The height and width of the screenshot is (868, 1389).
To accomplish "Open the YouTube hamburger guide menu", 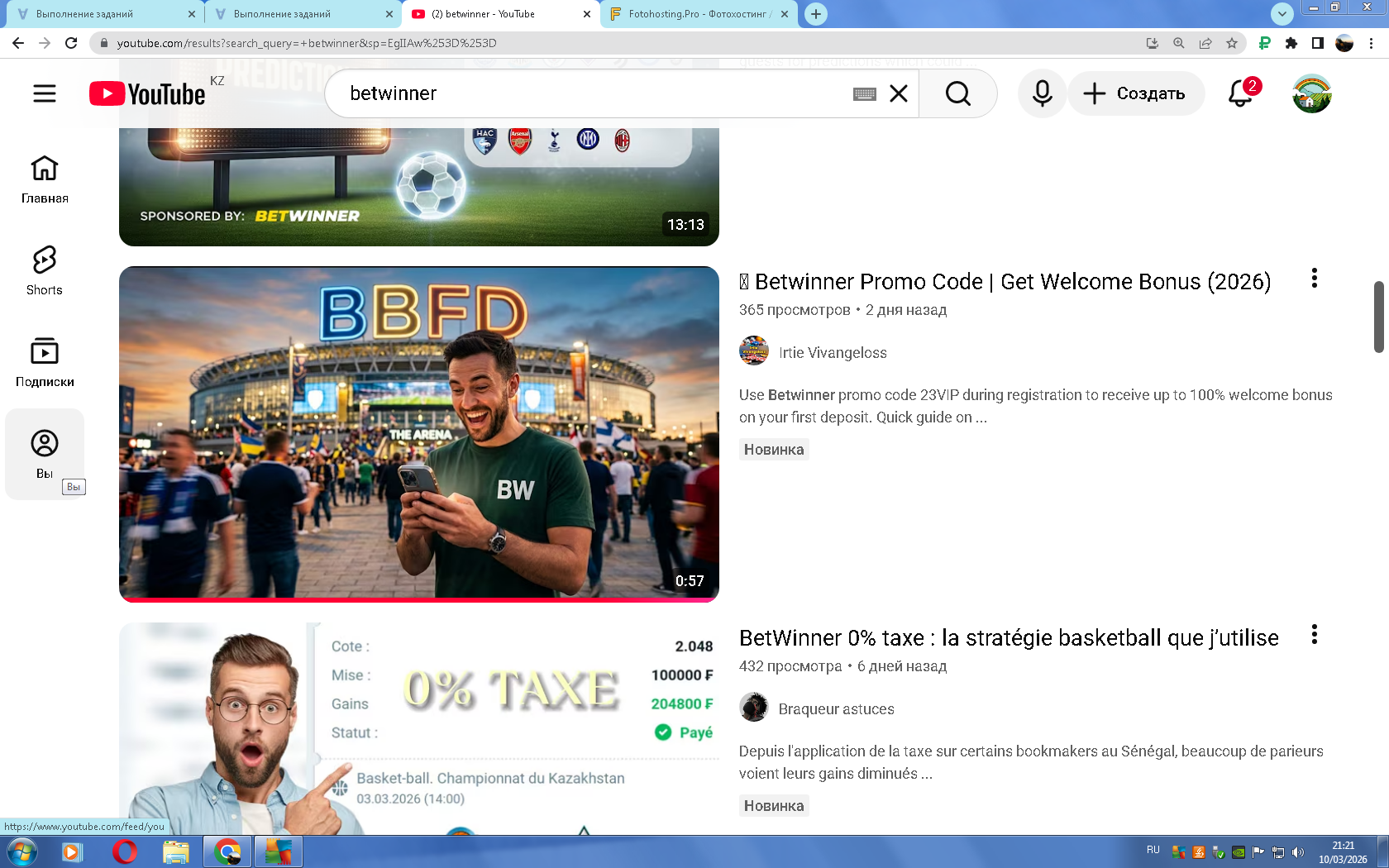I will (x=45, y=94).
